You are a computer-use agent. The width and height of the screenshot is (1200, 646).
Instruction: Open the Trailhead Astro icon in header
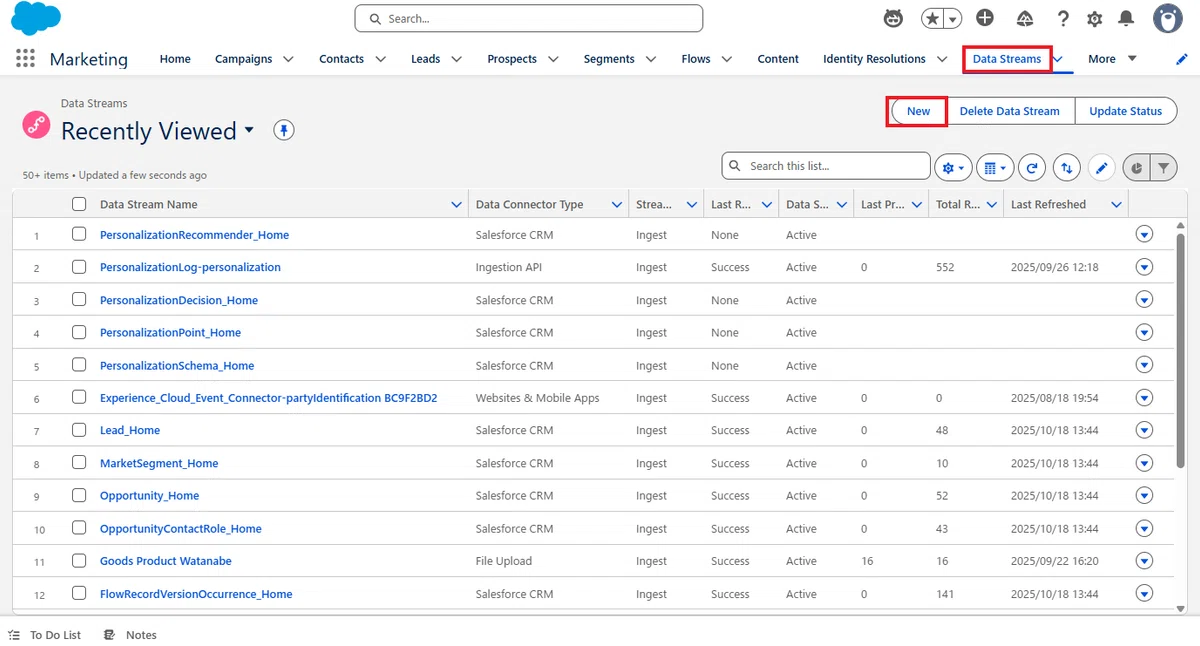tap(894, 18)
